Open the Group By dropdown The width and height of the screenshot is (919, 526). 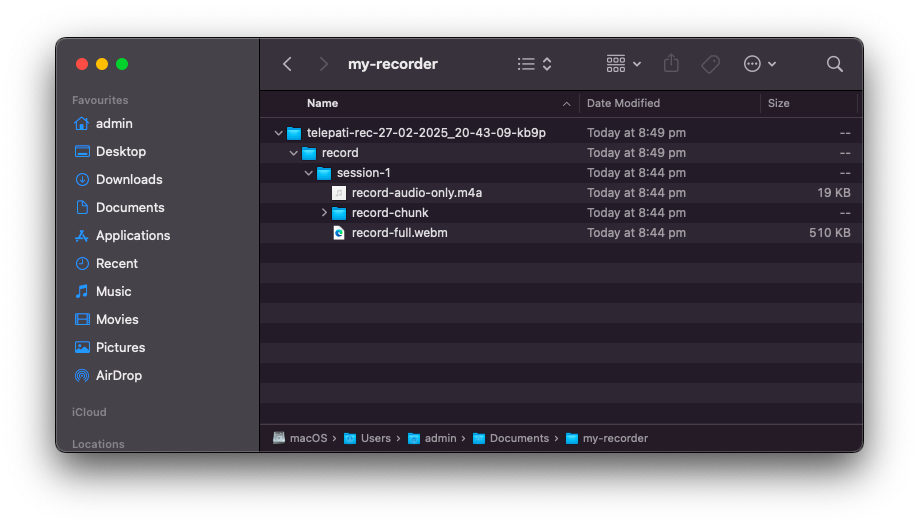(624, 64)
